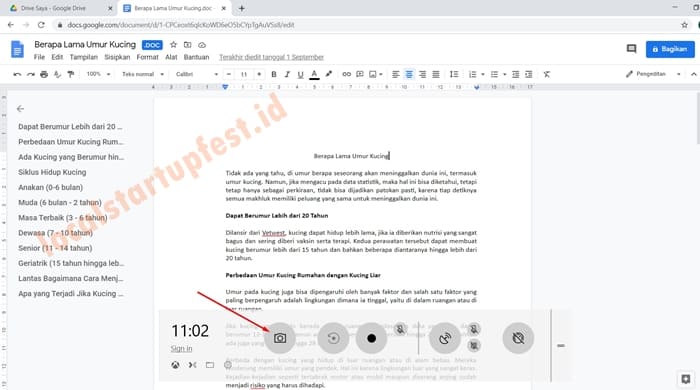This screenshot has width=700, height=390.
Task: Take a screenshot with the Game Bar camera
Action: coord(280,338)
